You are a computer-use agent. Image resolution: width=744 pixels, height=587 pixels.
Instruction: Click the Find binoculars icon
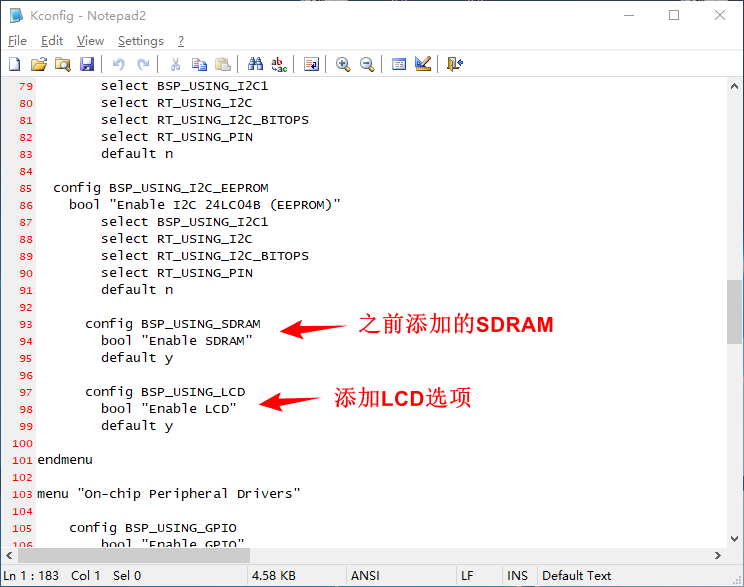pyautogui.click(x=255, y=64)
